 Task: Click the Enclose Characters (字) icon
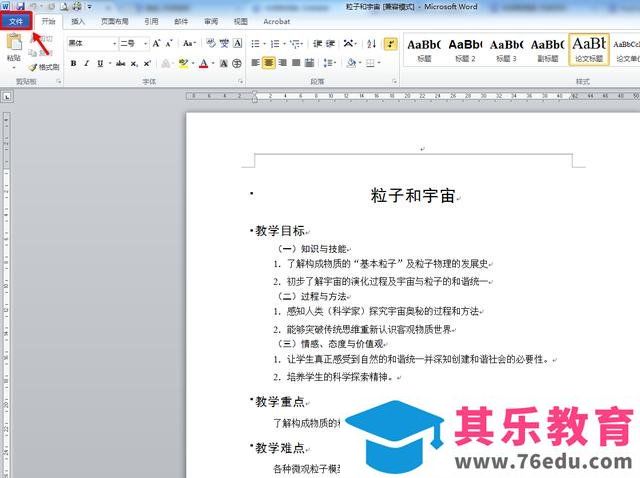point(237,64)
